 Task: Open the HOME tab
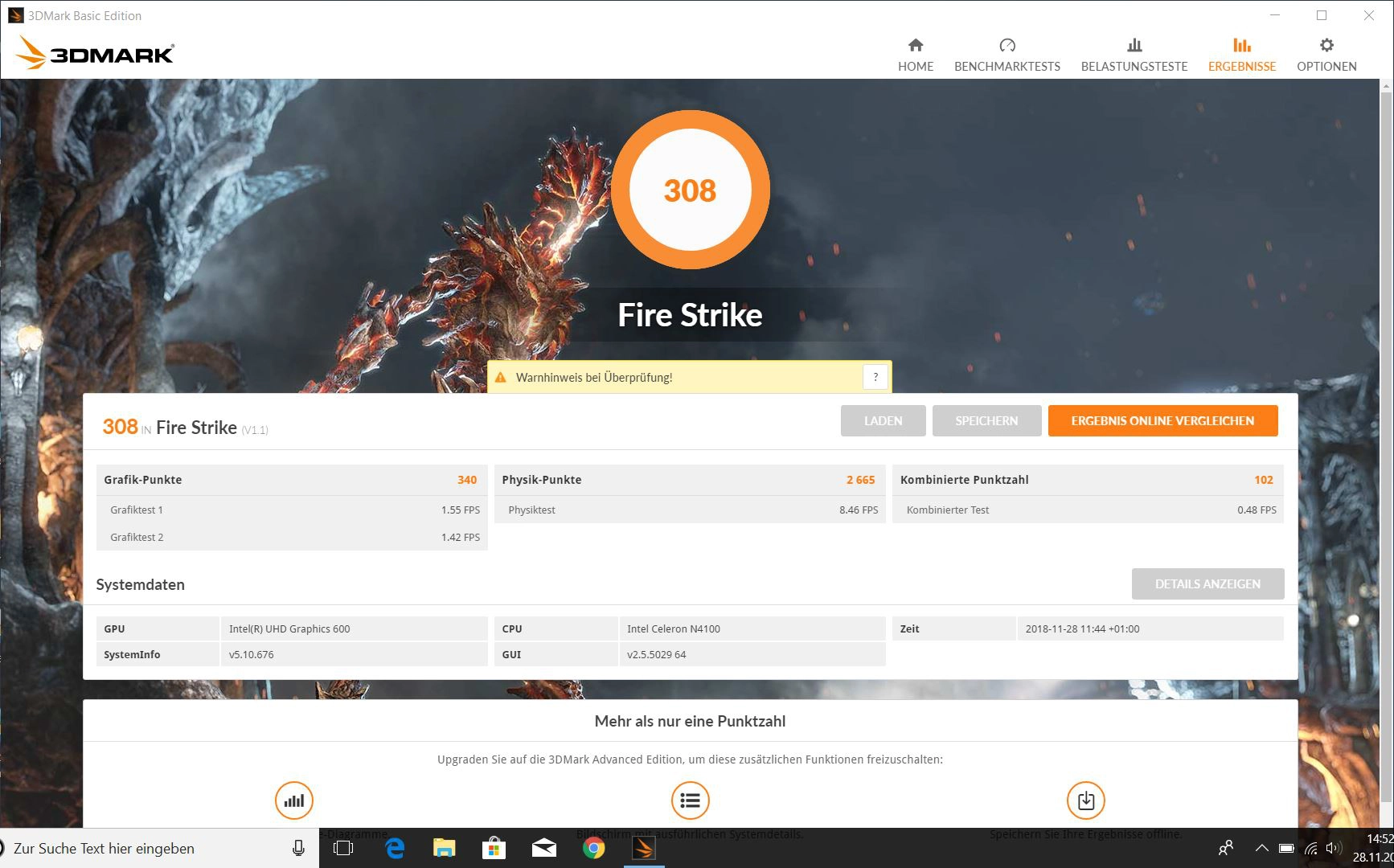916,55
